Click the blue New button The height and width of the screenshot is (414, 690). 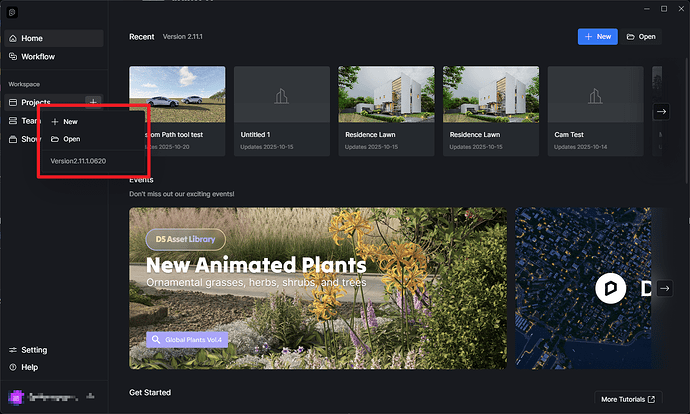(x=597, y=37)
